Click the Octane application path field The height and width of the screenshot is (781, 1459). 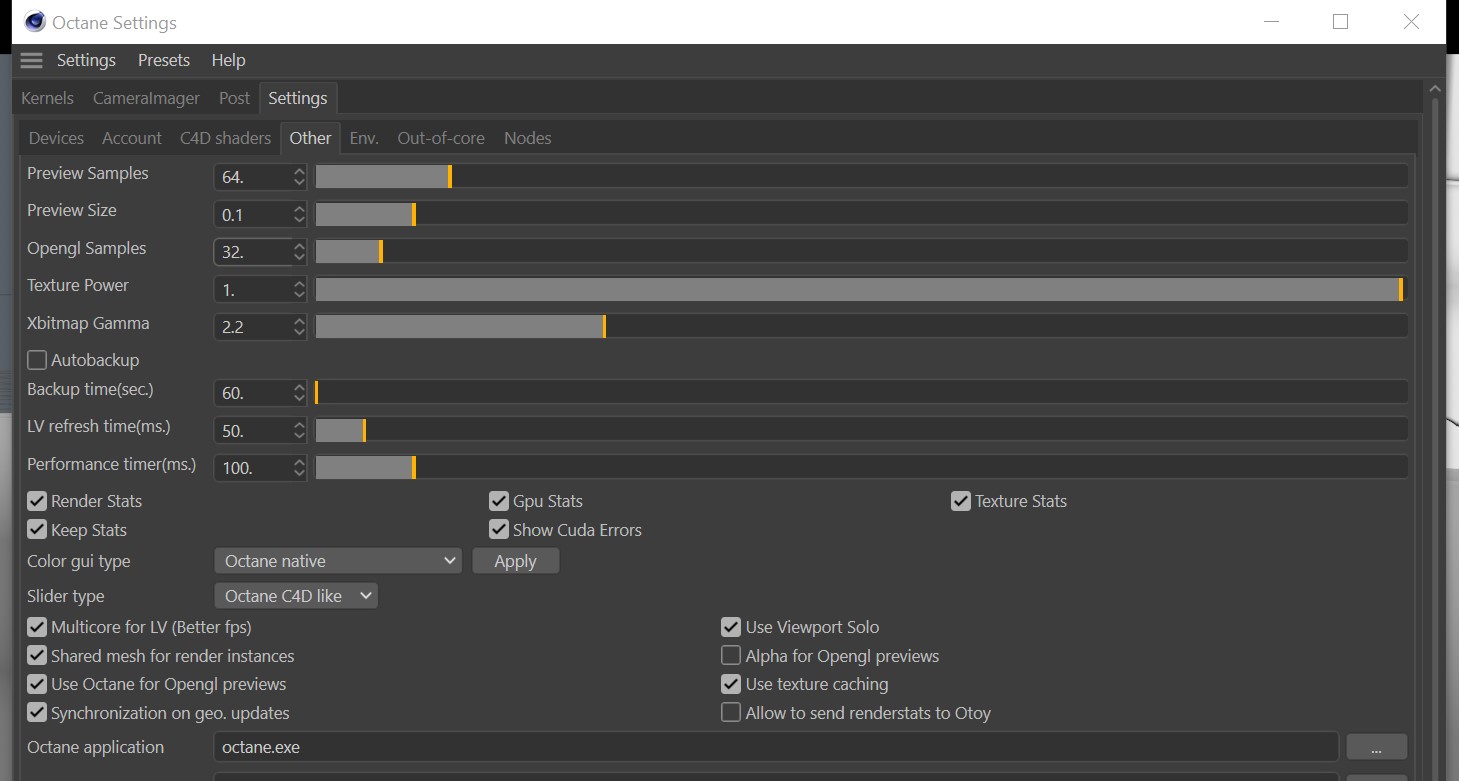coord(775,747)
